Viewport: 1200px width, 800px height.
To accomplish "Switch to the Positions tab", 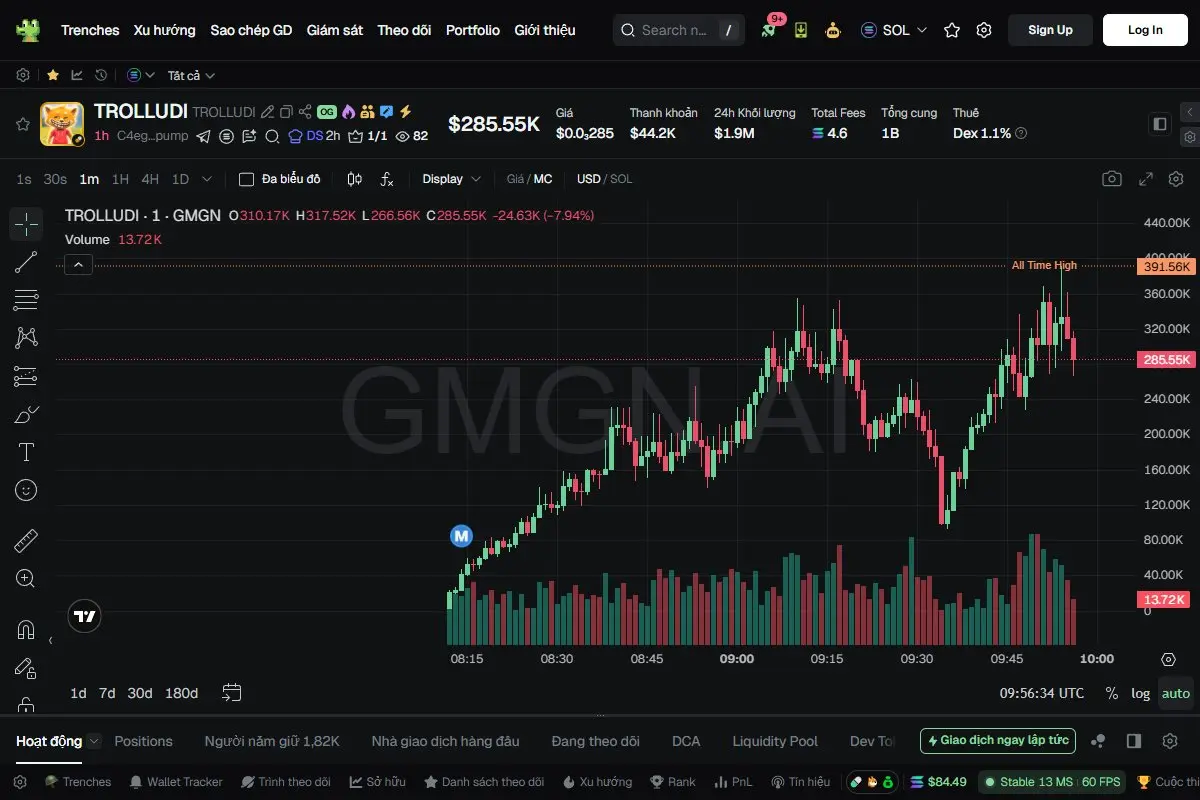I will [x=143, y=741].
